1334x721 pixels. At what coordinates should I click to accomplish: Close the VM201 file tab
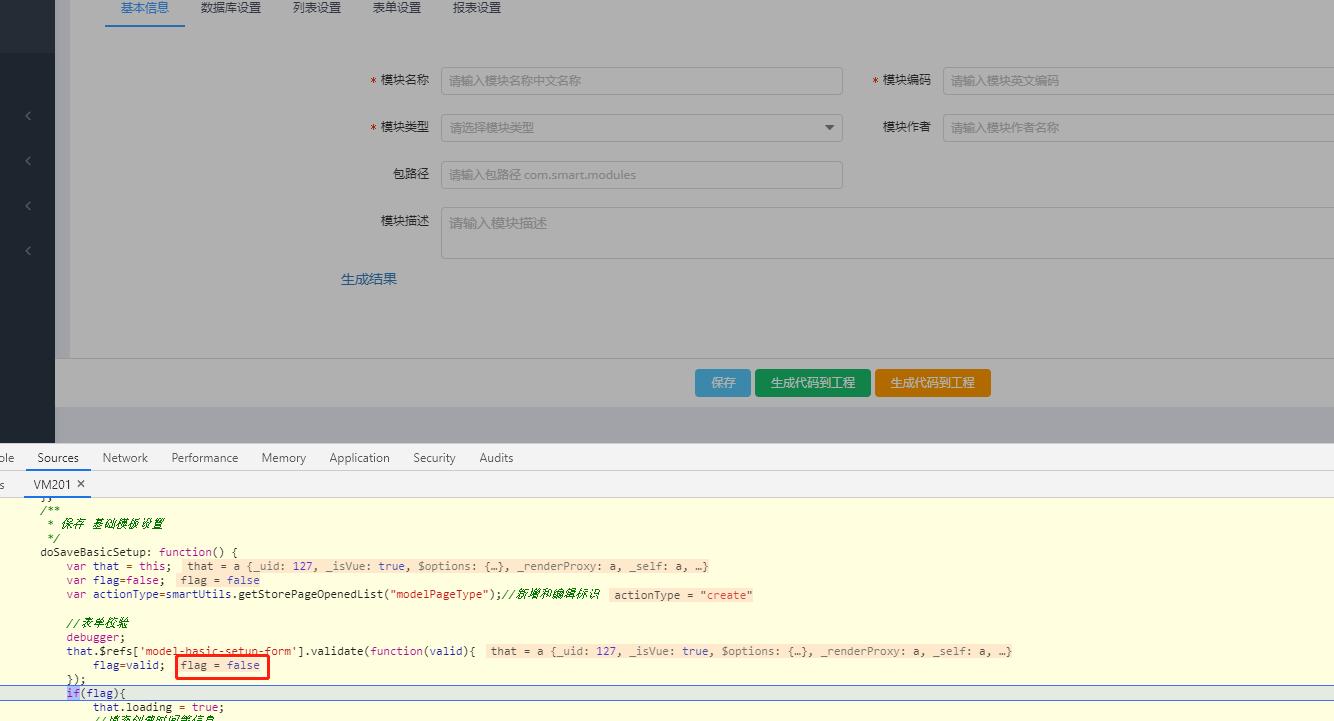[x=82, y=484]
